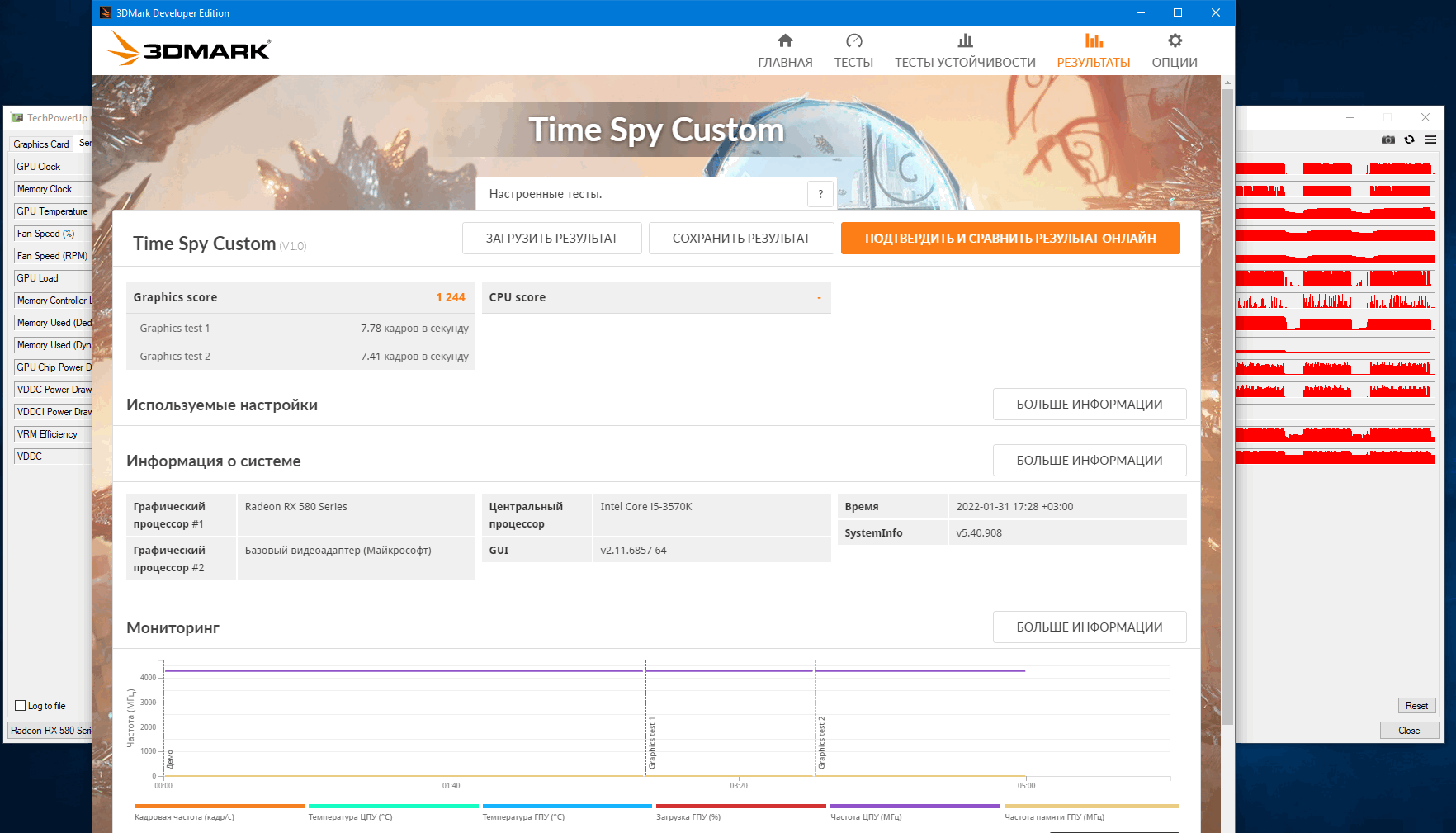The height and width of the screenshot is (833, 1456).
Task: Click the Демо timeline marker
Action: click(x=170, y=760)
